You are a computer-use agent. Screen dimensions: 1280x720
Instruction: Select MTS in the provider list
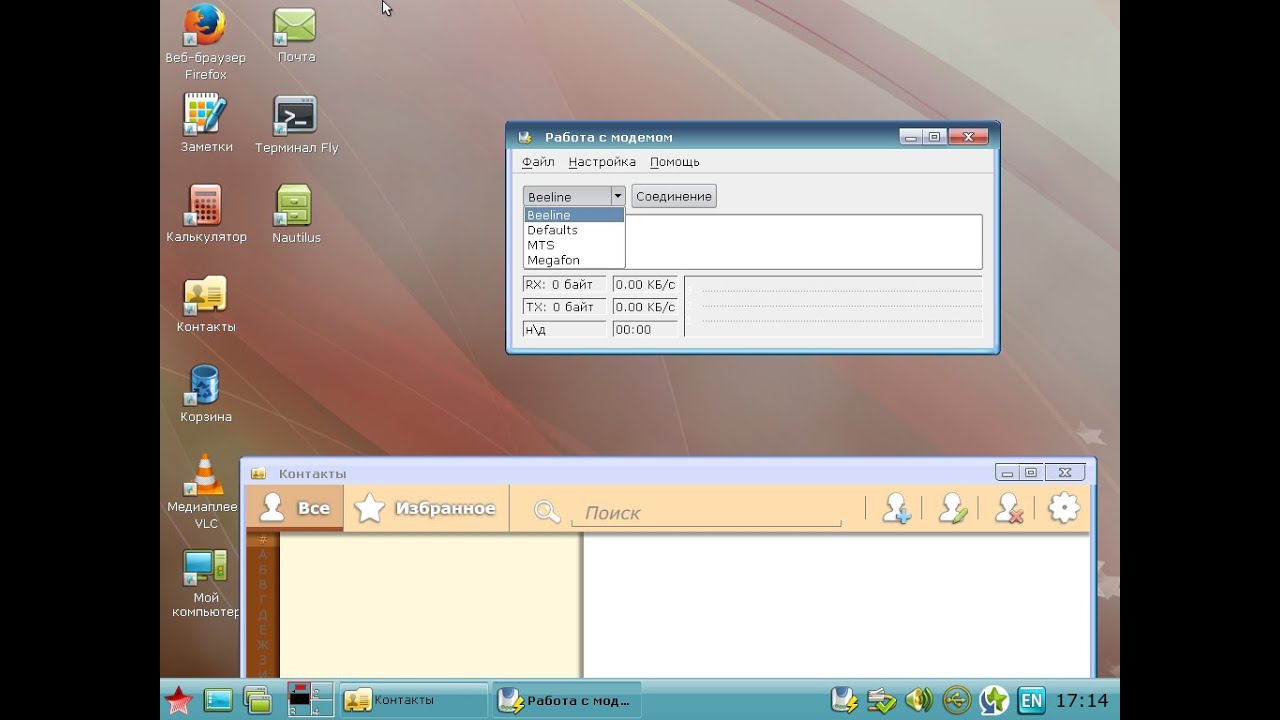[x=574, y=245]
